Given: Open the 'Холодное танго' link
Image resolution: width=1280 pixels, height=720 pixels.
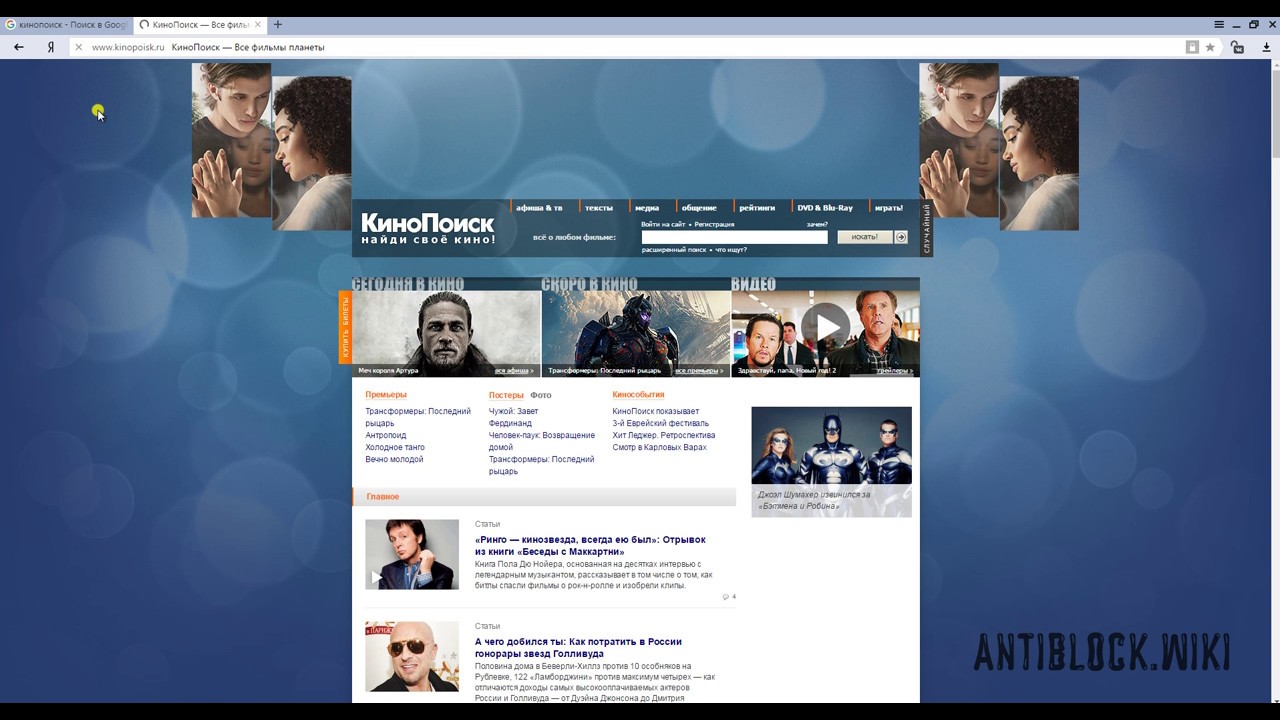Looking at the screenshot, I should 395,447.
